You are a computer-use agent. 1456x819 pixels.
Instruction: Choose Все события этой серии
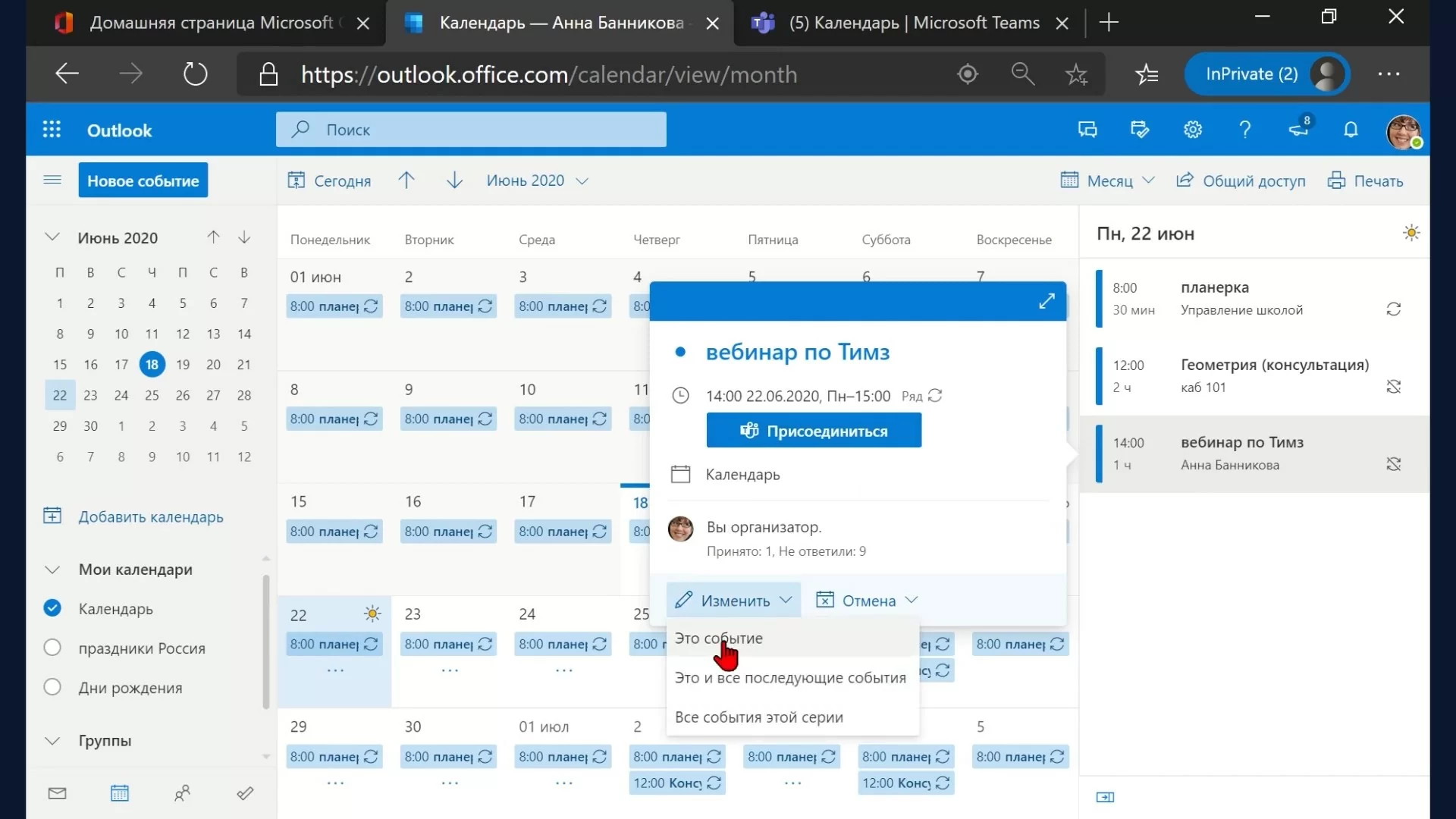click(x=792, y=717)
